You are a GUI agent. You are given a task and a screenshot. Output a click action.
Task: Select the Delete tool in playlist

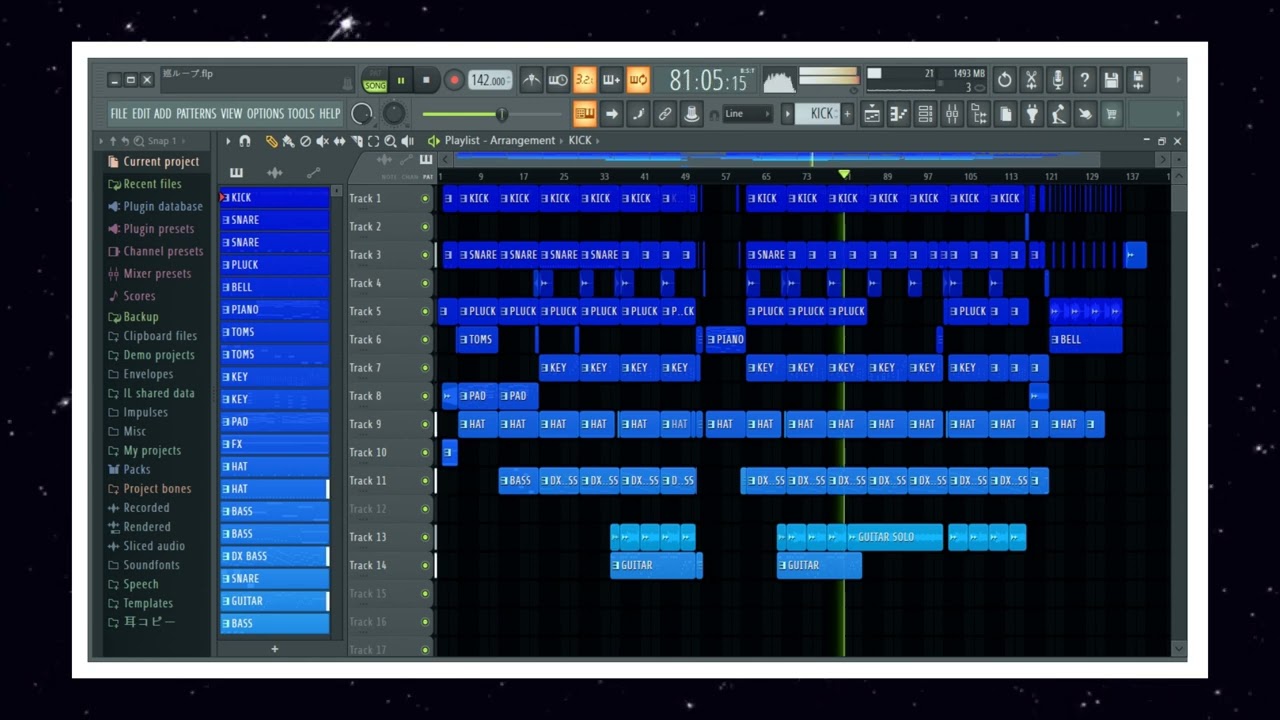(305, 141)
